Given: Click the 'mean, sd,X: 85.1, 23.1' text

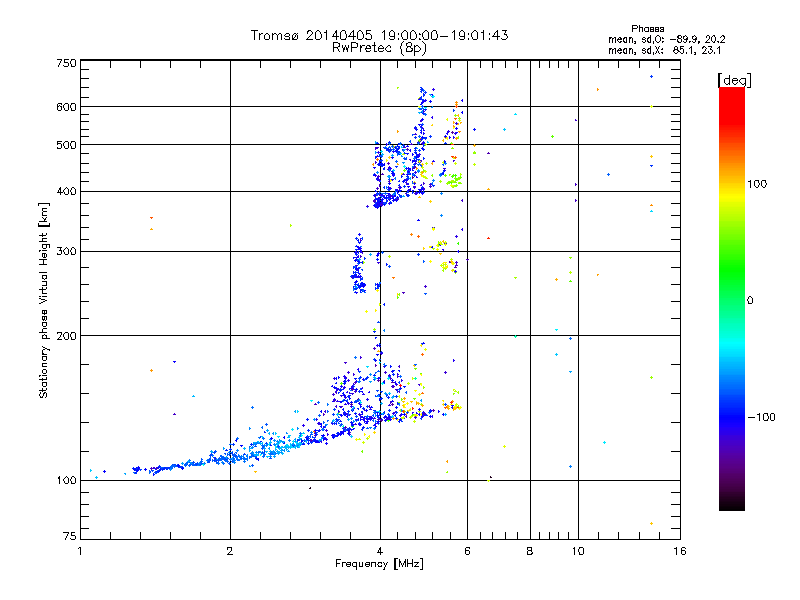Looking at the screenshot, I should coord(664,51).
